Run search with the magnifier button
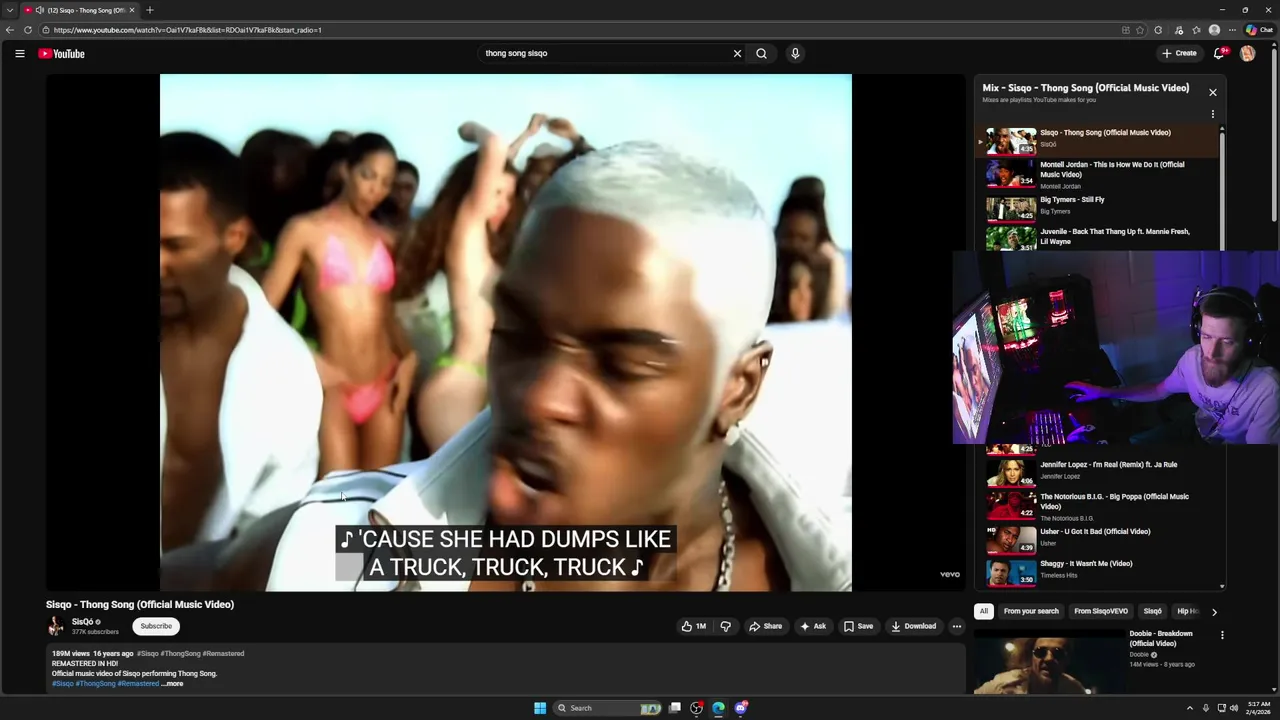Image resolution: width=1280 pixels, height=720 pixels. pos(761,54)
